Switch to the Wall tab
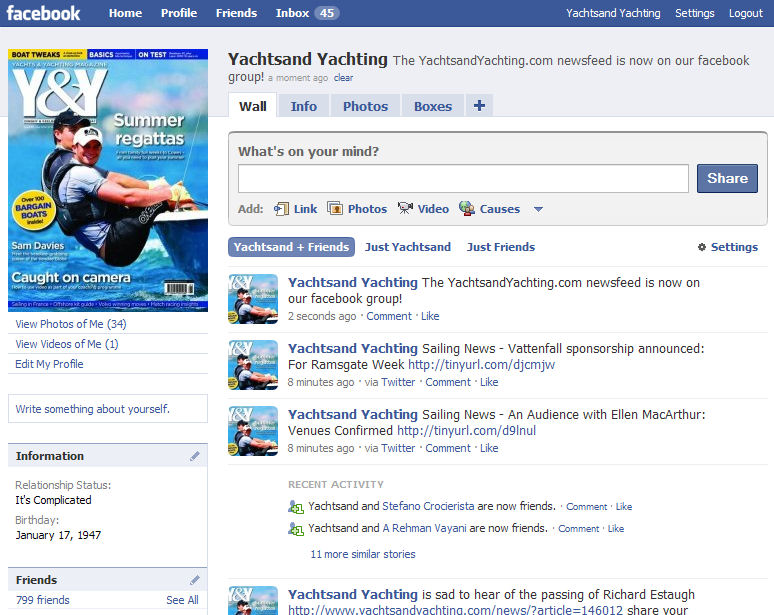This screenshot has height=615, width=774. [x=253, y=106]
